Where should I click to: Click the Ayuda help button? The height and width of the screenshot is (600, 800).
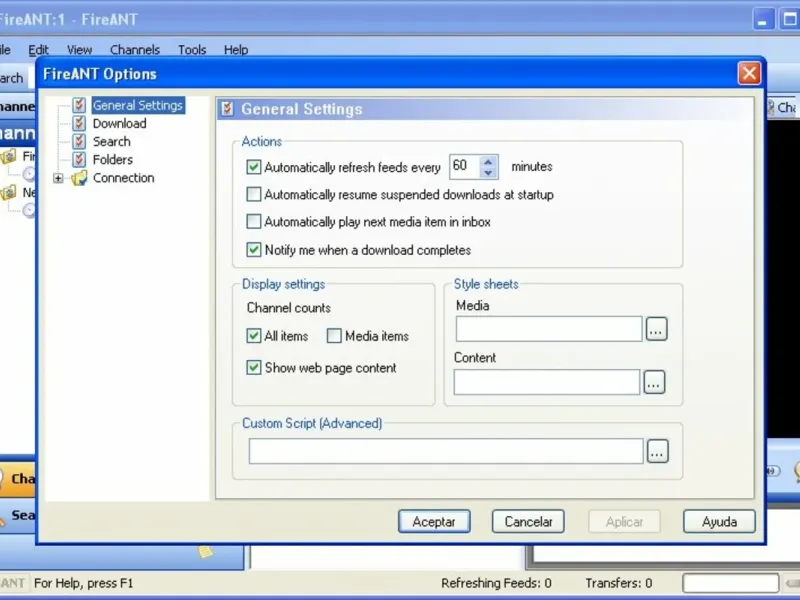coord(719,521)
